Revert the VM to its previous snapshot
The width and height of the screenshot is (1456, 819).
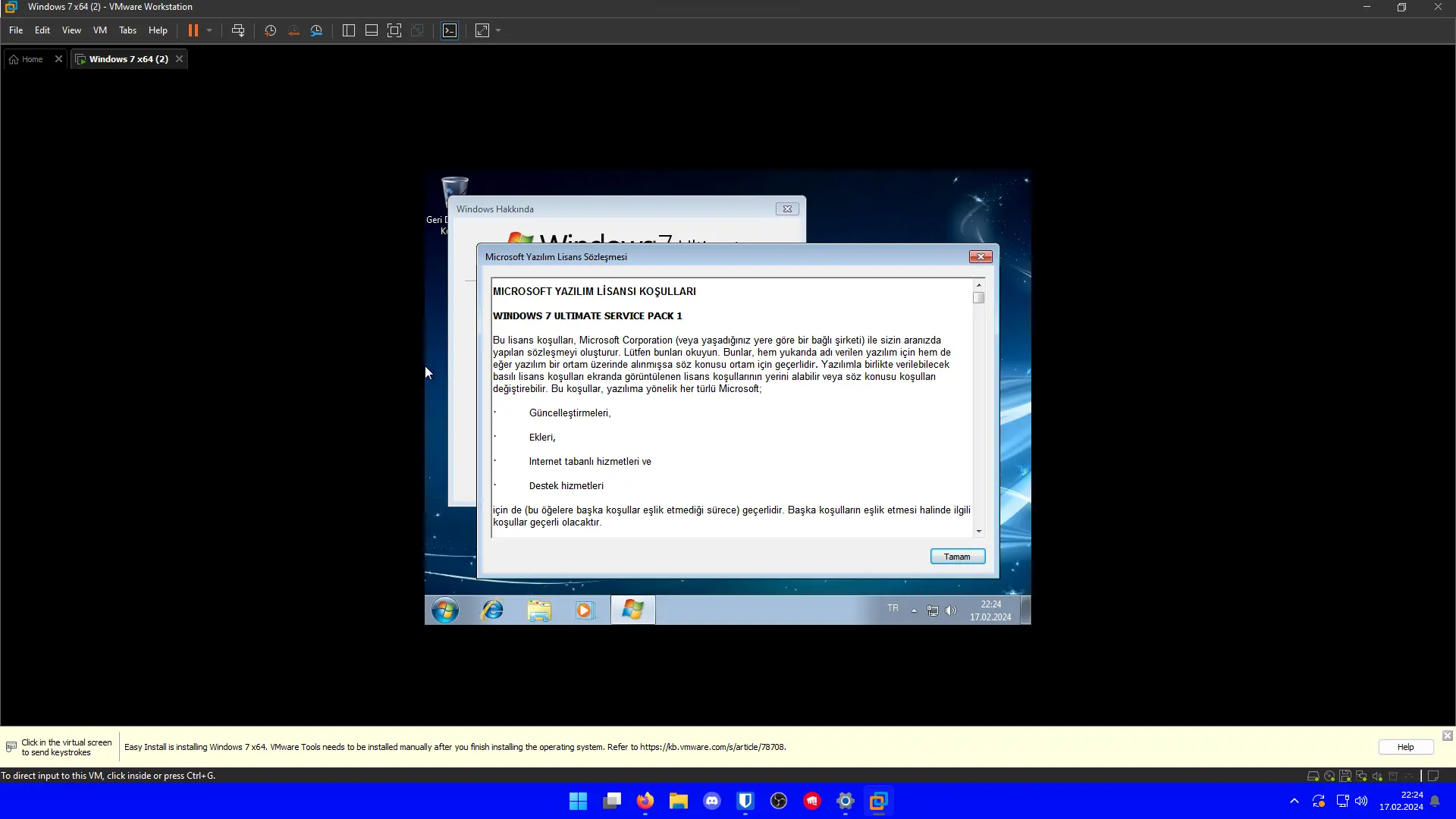[293, 30]
